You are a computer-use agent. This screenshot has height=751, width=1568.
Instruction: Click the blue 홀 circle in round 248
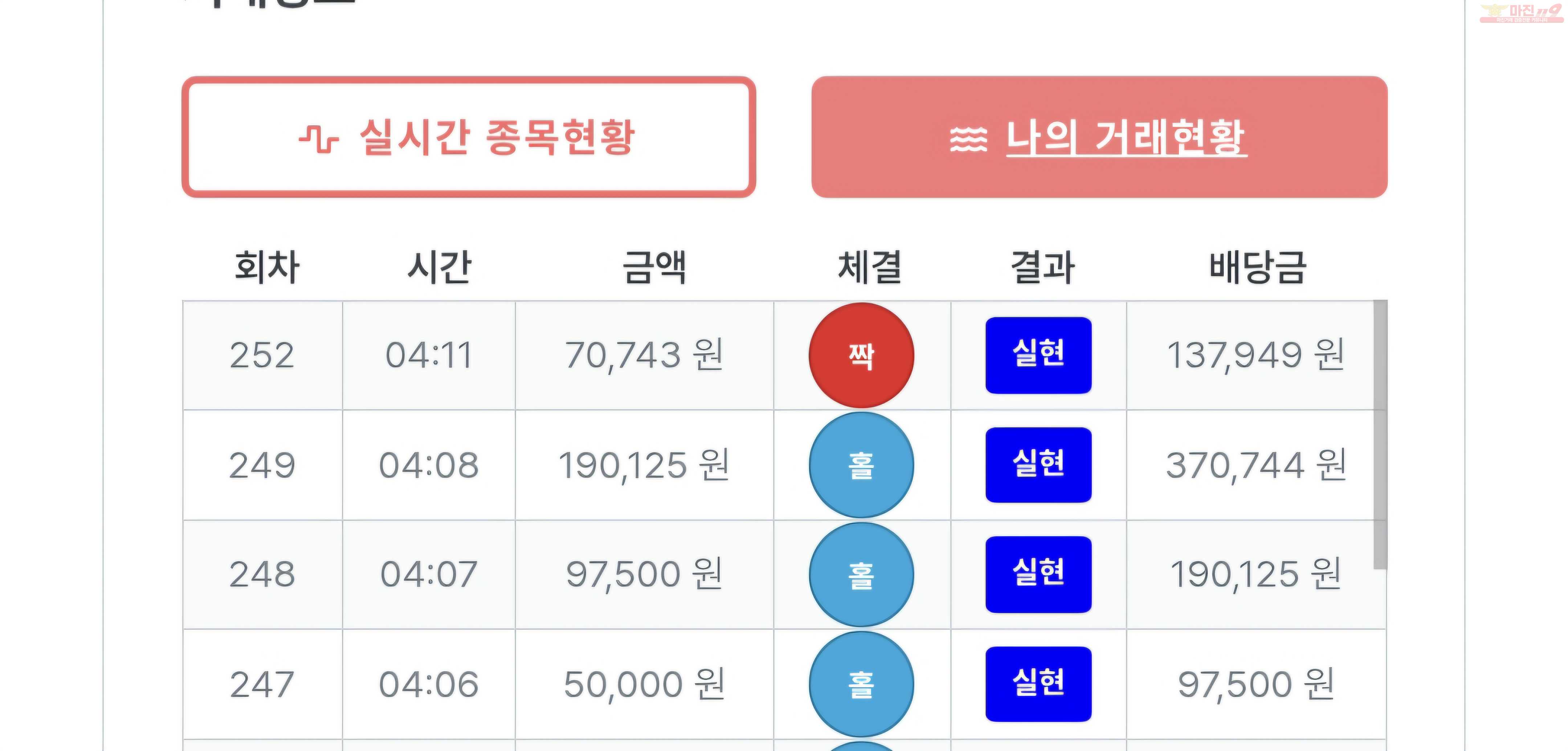click(861, 575)
